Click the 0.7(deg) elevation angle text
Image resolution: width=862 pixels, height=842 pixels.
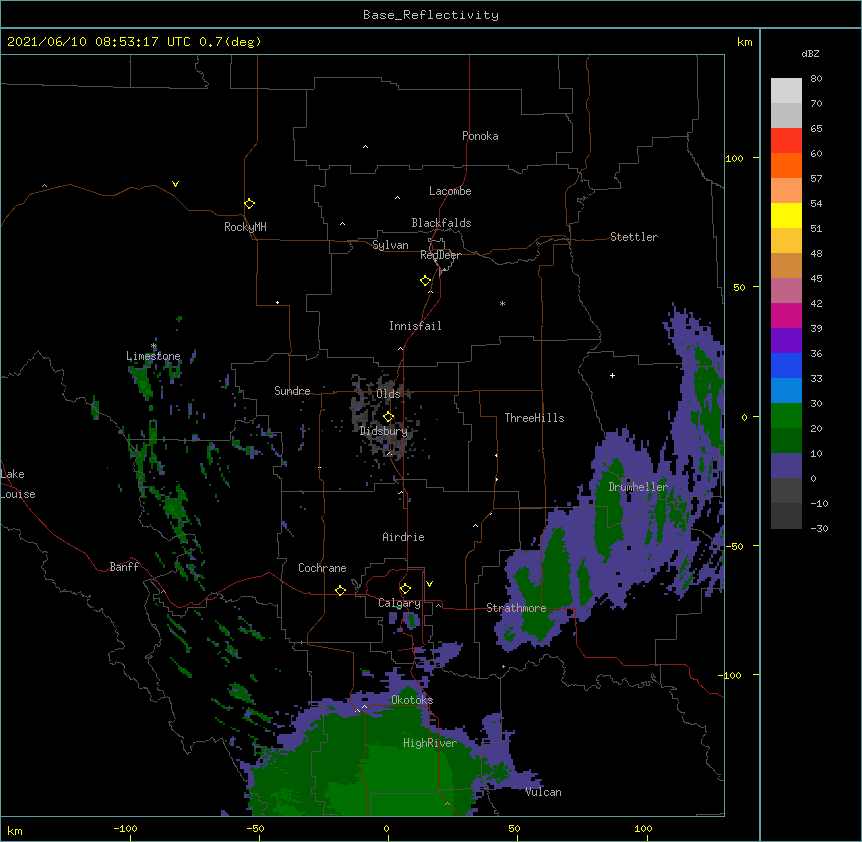tap(230, 42)
